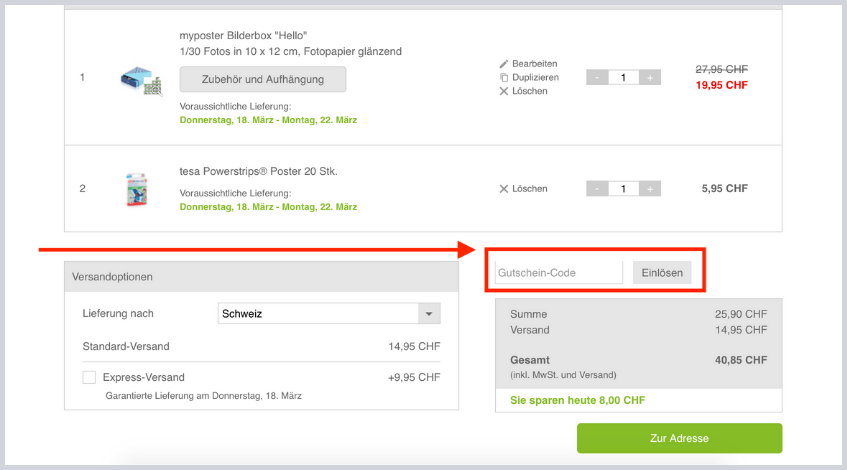The image size is (847, 470).
Task: Proceed with the Zur Adresse button
Action: pyautogui.click(x=679, y=438)
